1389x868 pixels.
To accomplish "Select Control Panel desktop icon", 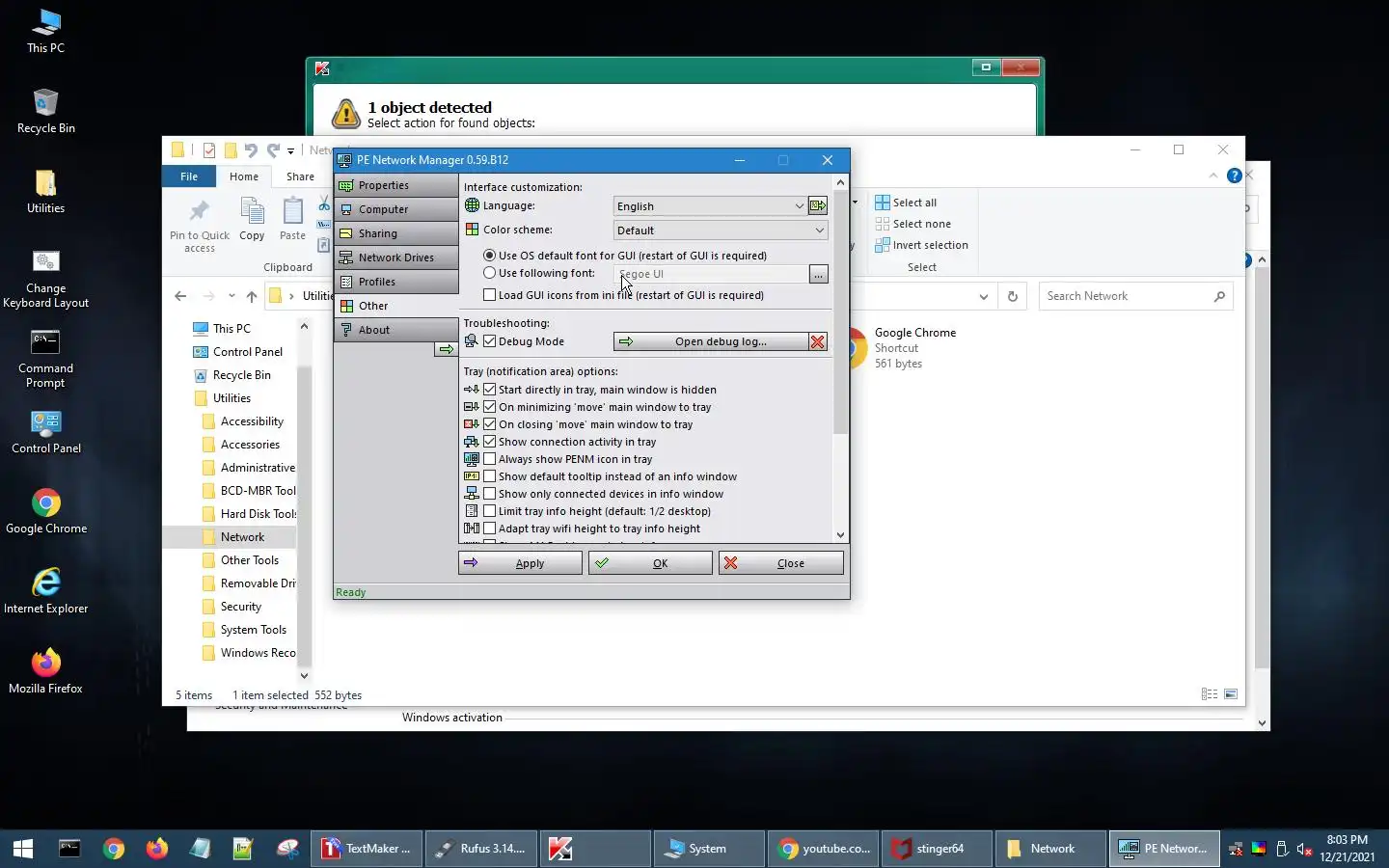I will pyautogui.click(x=45, y=431).
